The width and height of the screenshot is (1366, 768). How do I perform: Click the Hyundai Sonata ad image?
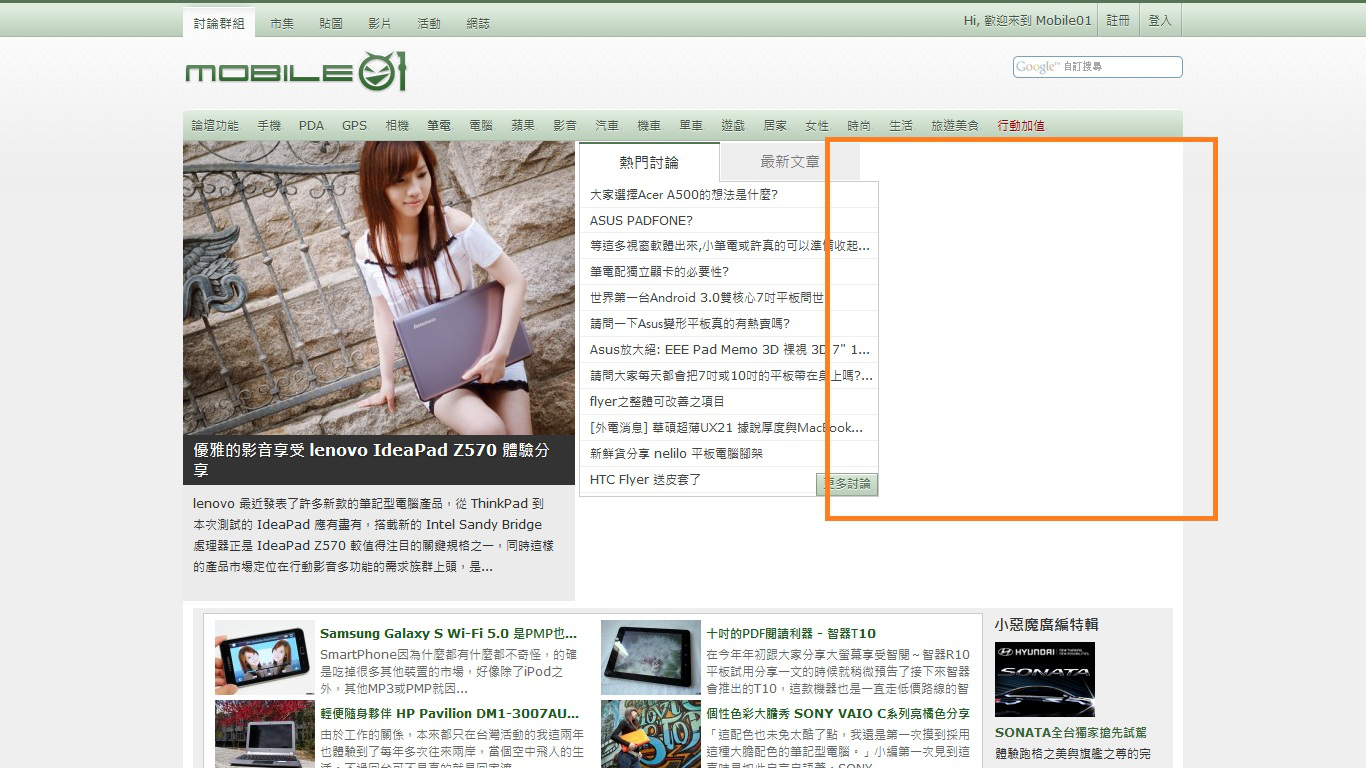coord(1044,679)
